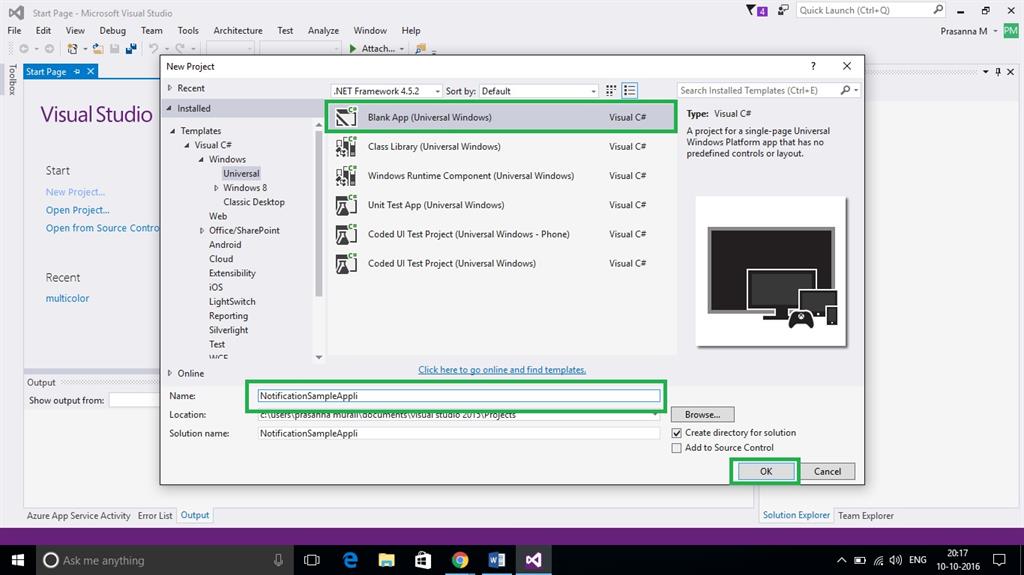Image resolution: width=1024 pixels, height=575 pixels.
Task: Click the Undo toolbar icon
Action: (153, 48)
